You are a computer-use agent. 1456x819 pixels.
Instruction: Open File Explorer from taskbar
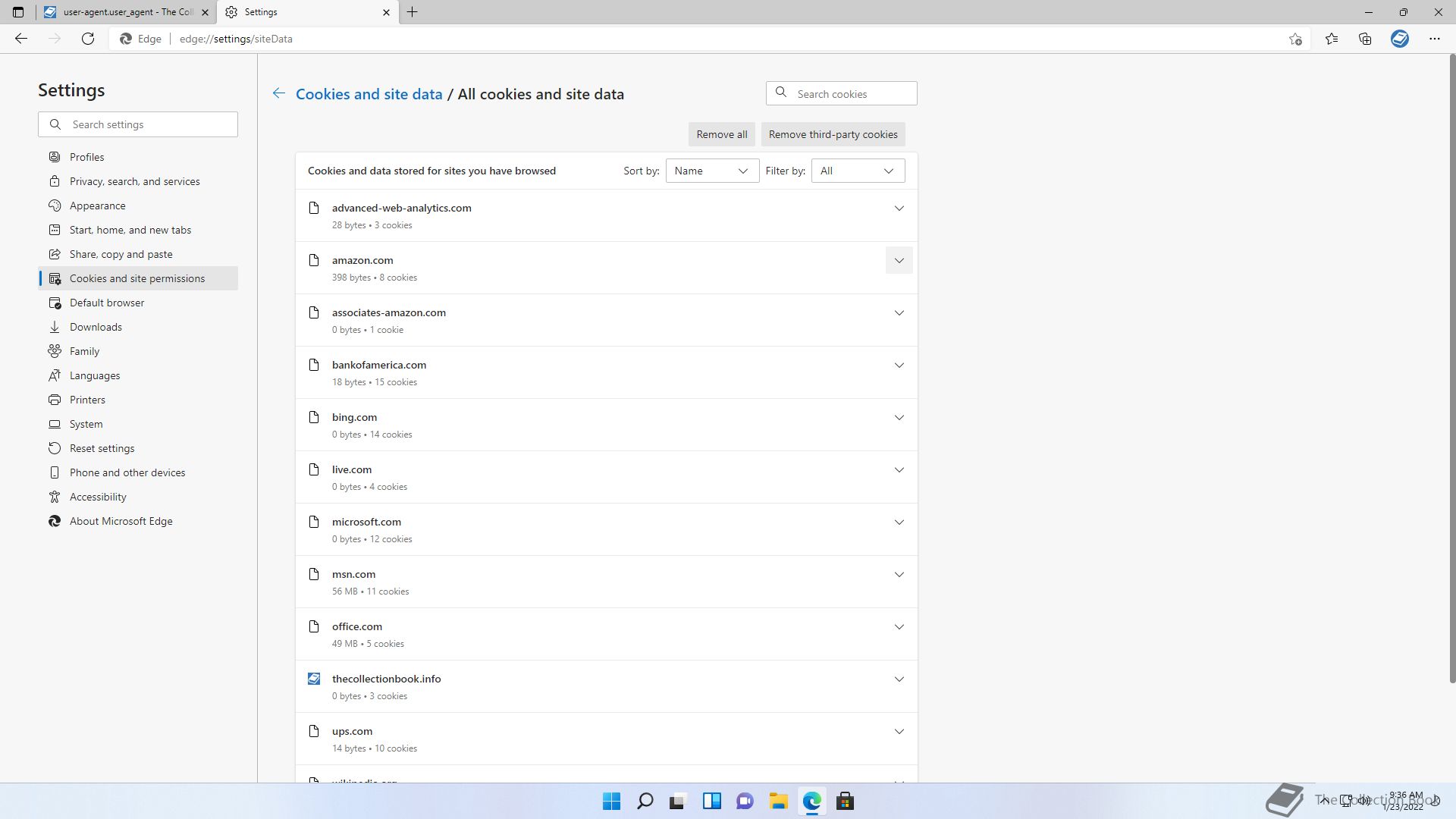778,801
